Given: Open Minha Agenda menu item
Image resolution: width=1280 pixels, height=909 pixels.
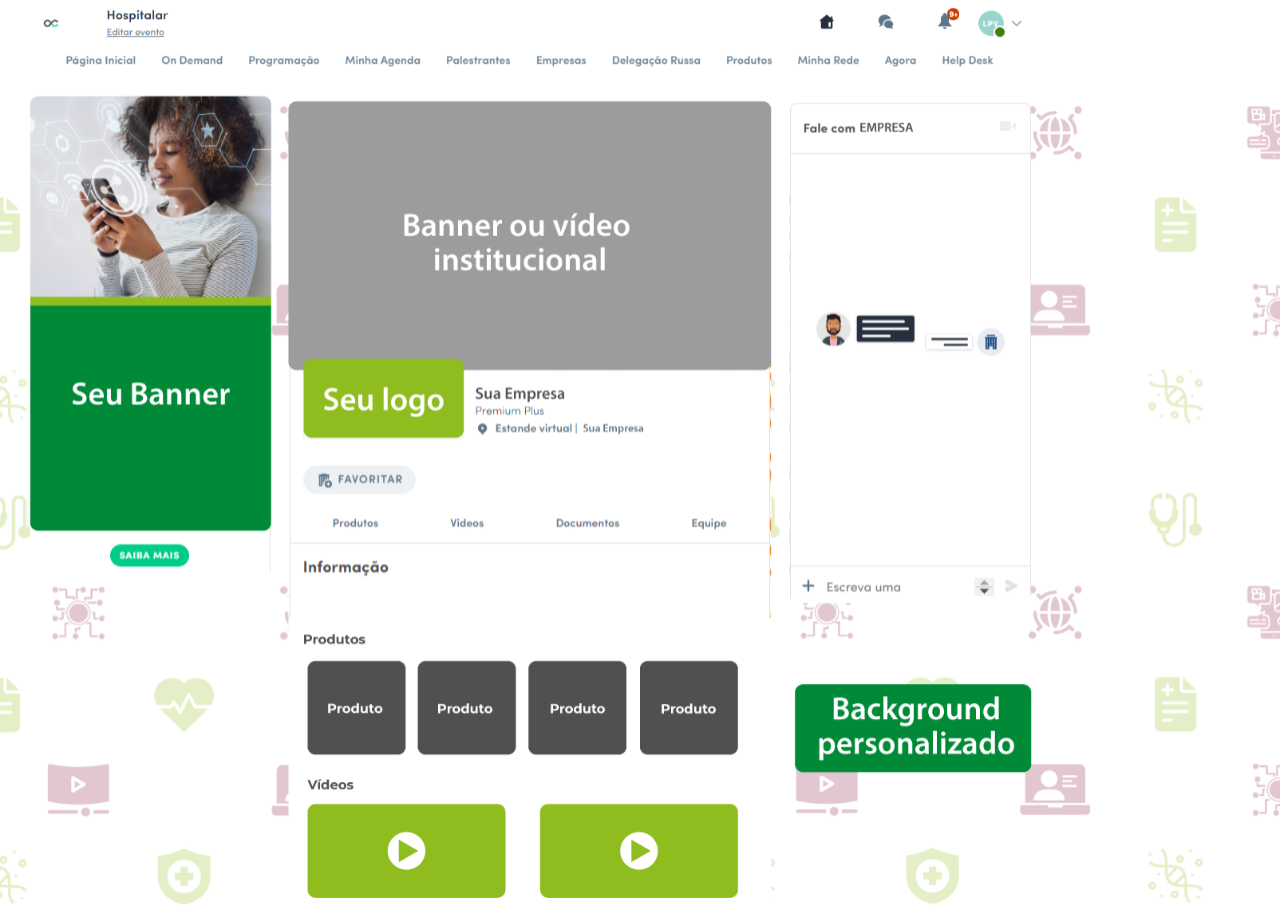Looking at the screenshot, I should 383,60.
